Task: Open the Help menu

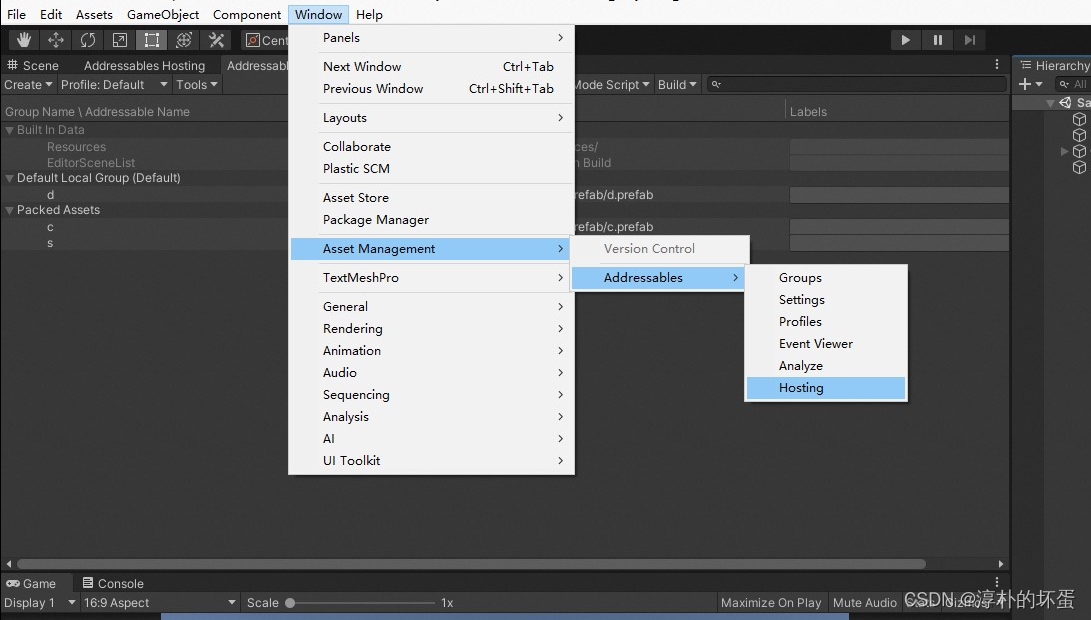Action: pyautogui.click(x=369, y=14)
